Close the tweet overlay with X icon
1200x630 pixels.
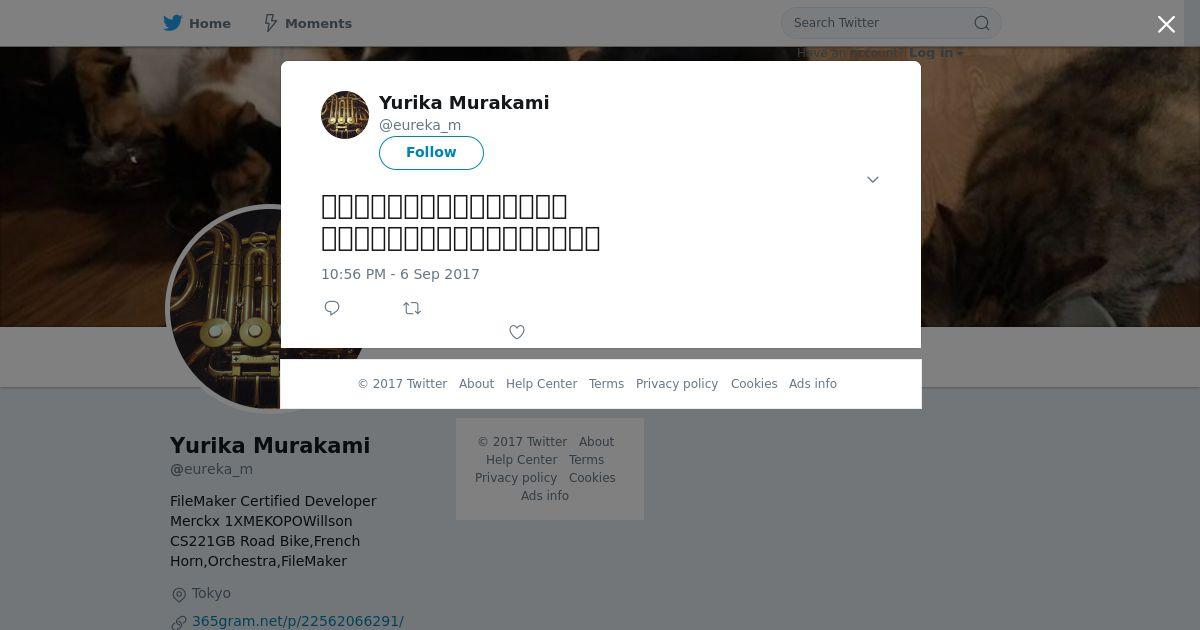click(1166, 24)
